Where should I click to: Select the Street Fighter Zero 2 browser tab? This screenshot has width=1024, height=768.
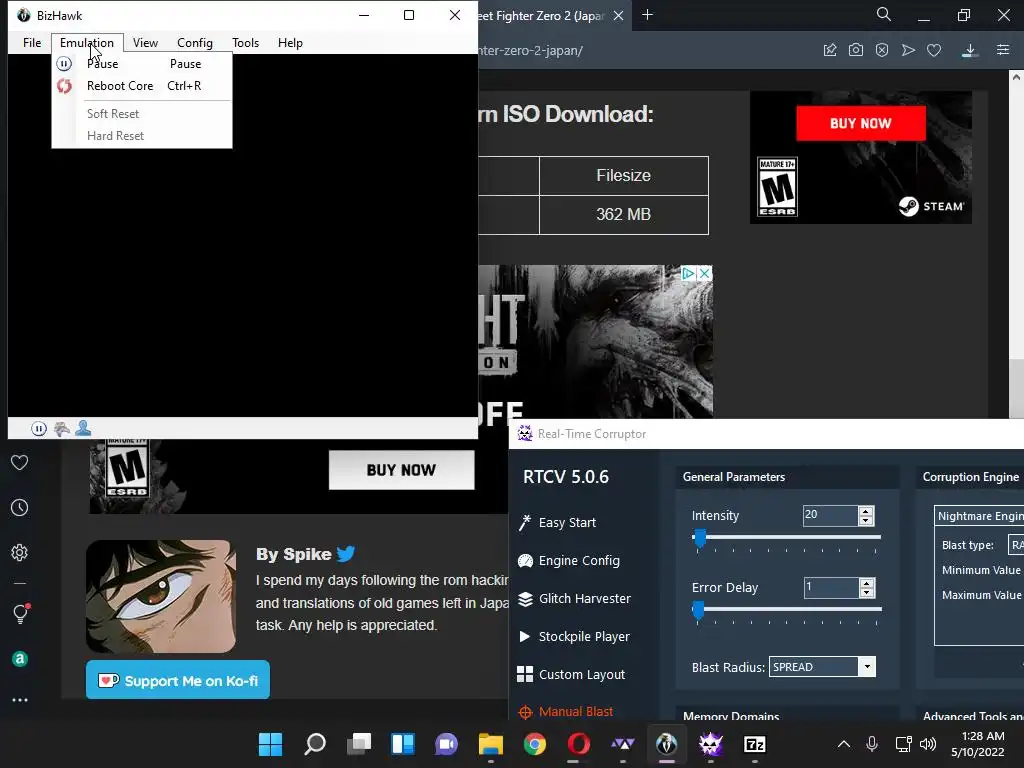(x=542, y=16)
